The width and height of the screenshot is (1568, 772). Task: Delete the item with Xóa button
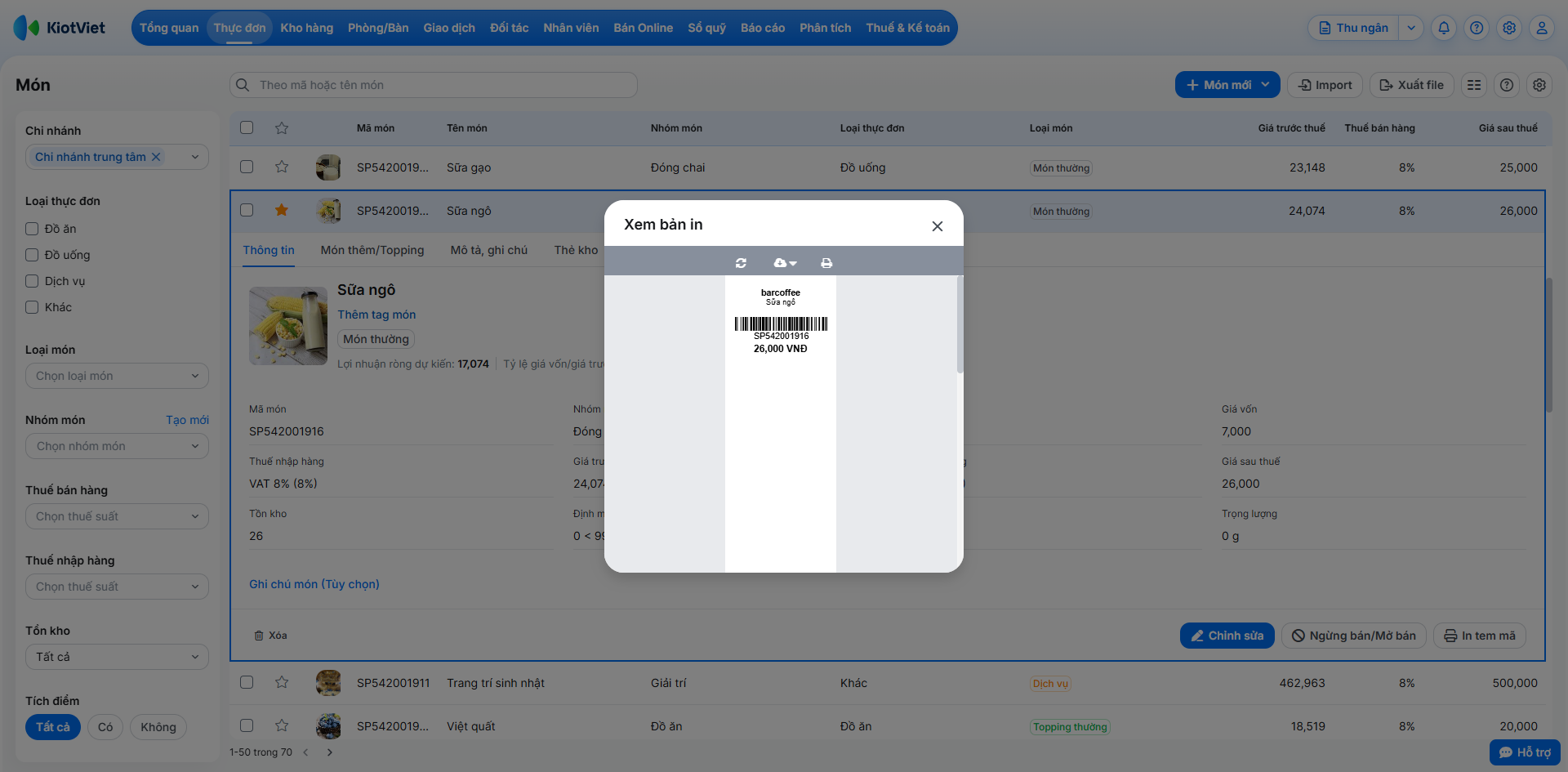[270, 636]
